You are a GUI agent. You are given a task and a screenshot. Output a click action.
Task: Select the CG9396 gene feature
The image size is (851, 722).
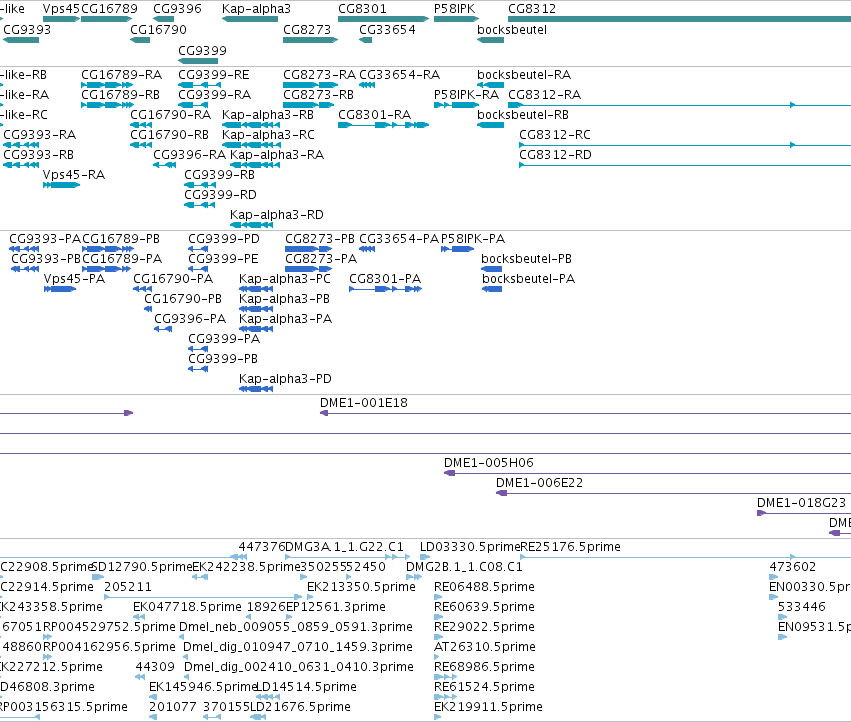[x=163, y=19]
